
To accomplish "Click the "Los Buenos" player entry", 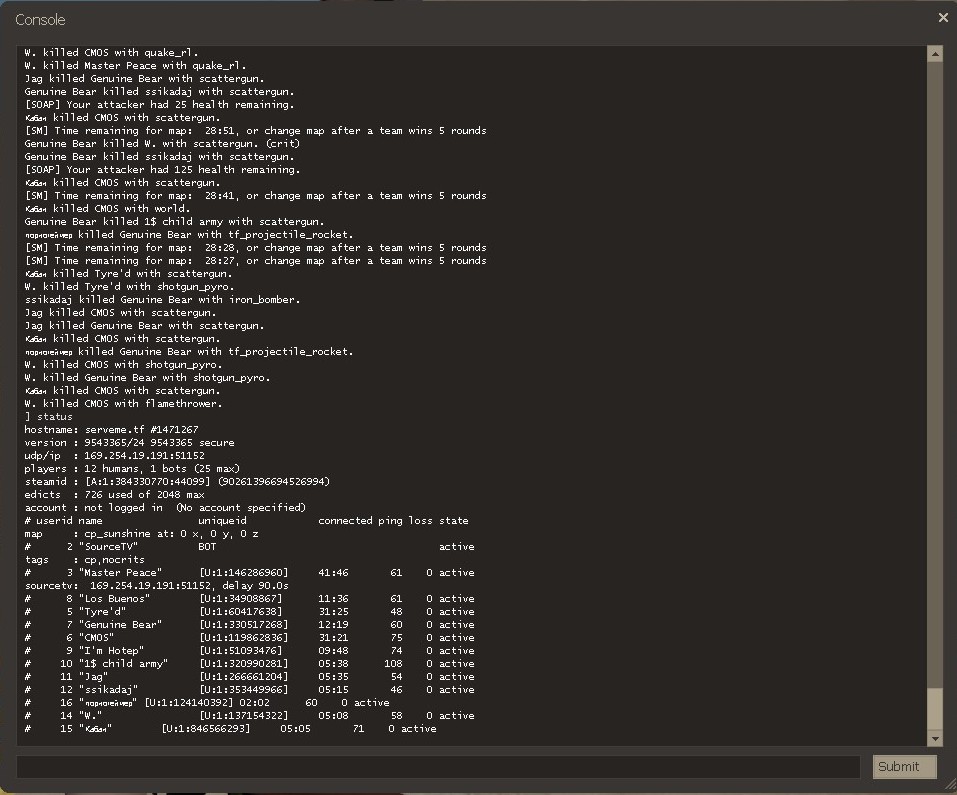I will click(x=250, y=599).
